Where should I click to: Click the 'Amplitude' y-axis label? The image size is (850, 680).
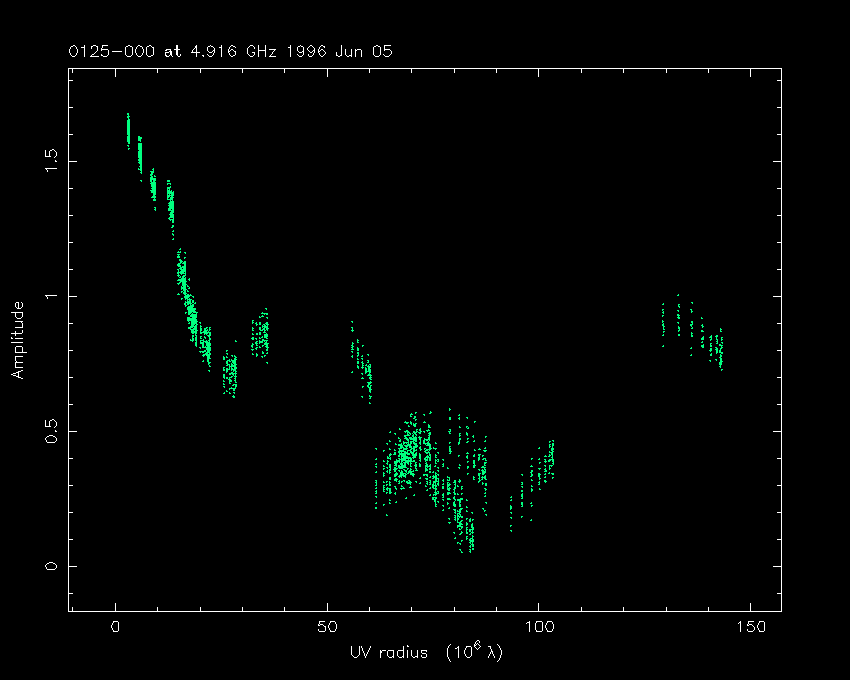(x=18, y=342)
